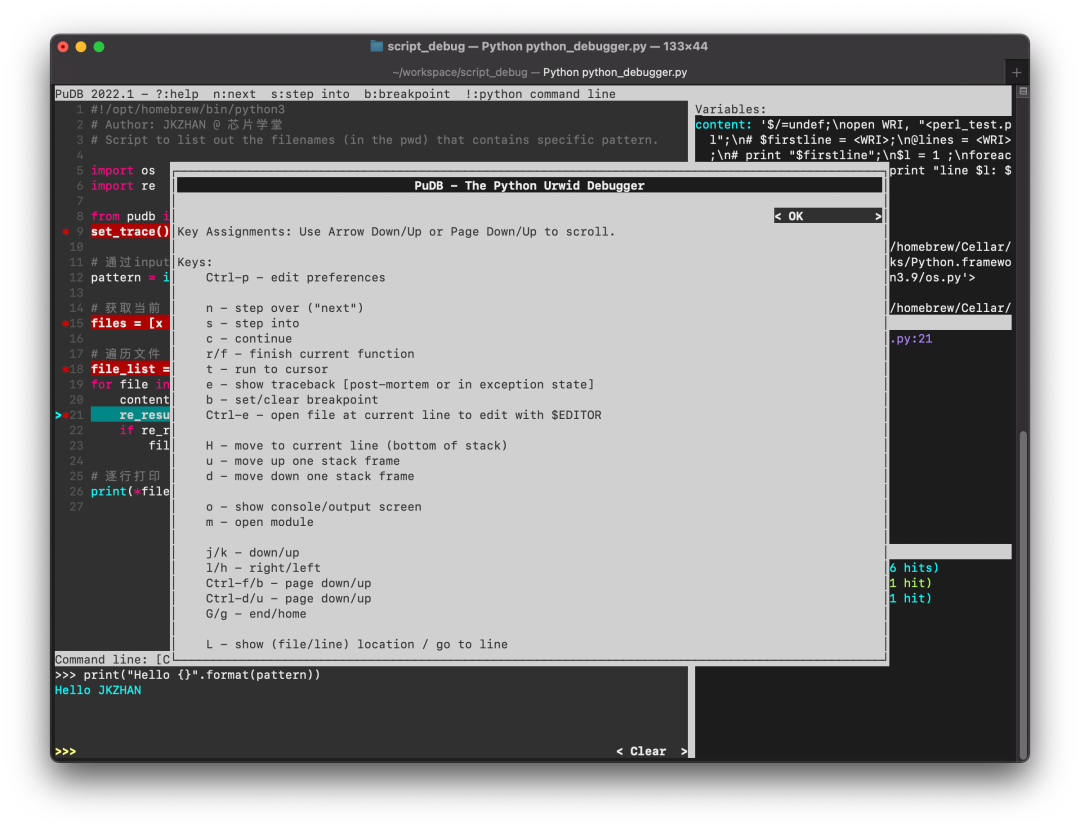Click the 'set_trace()' line in source

[129, 232]
